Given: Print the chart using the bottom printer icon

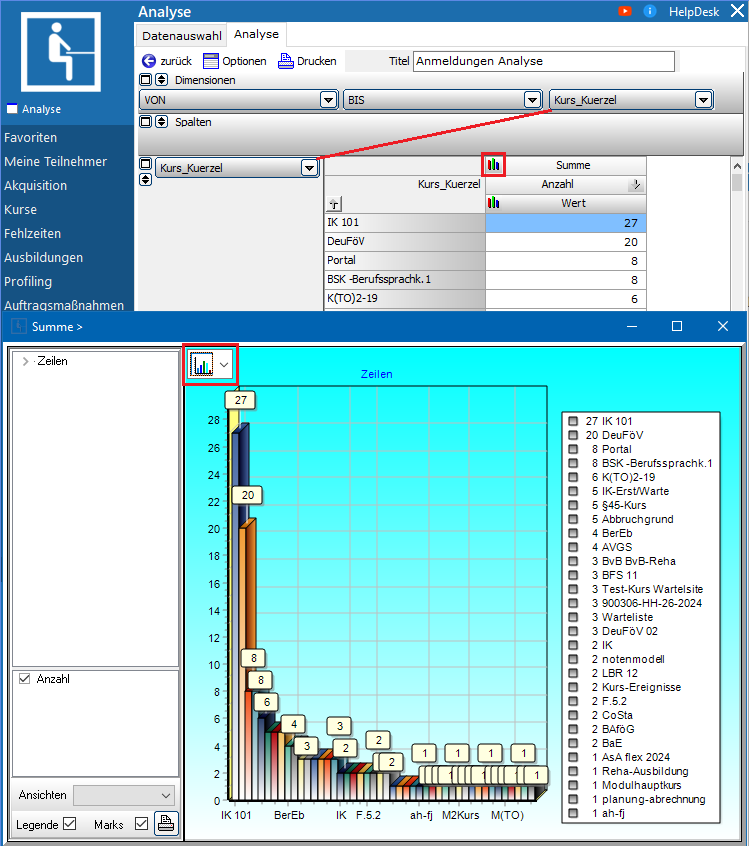Looking at the screenshot, I should pyautogui.click(x=166, y=824).
